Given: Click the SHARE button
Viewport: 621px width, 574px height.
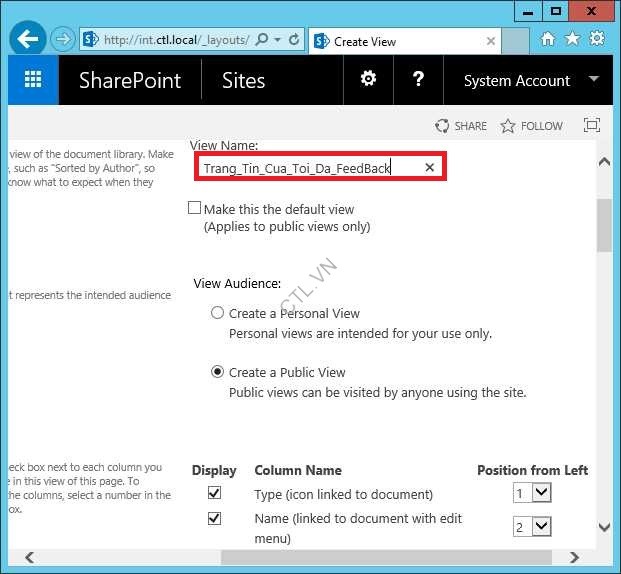Looking at the screenshot, I should pyautogui.click(x=461, y=126).
